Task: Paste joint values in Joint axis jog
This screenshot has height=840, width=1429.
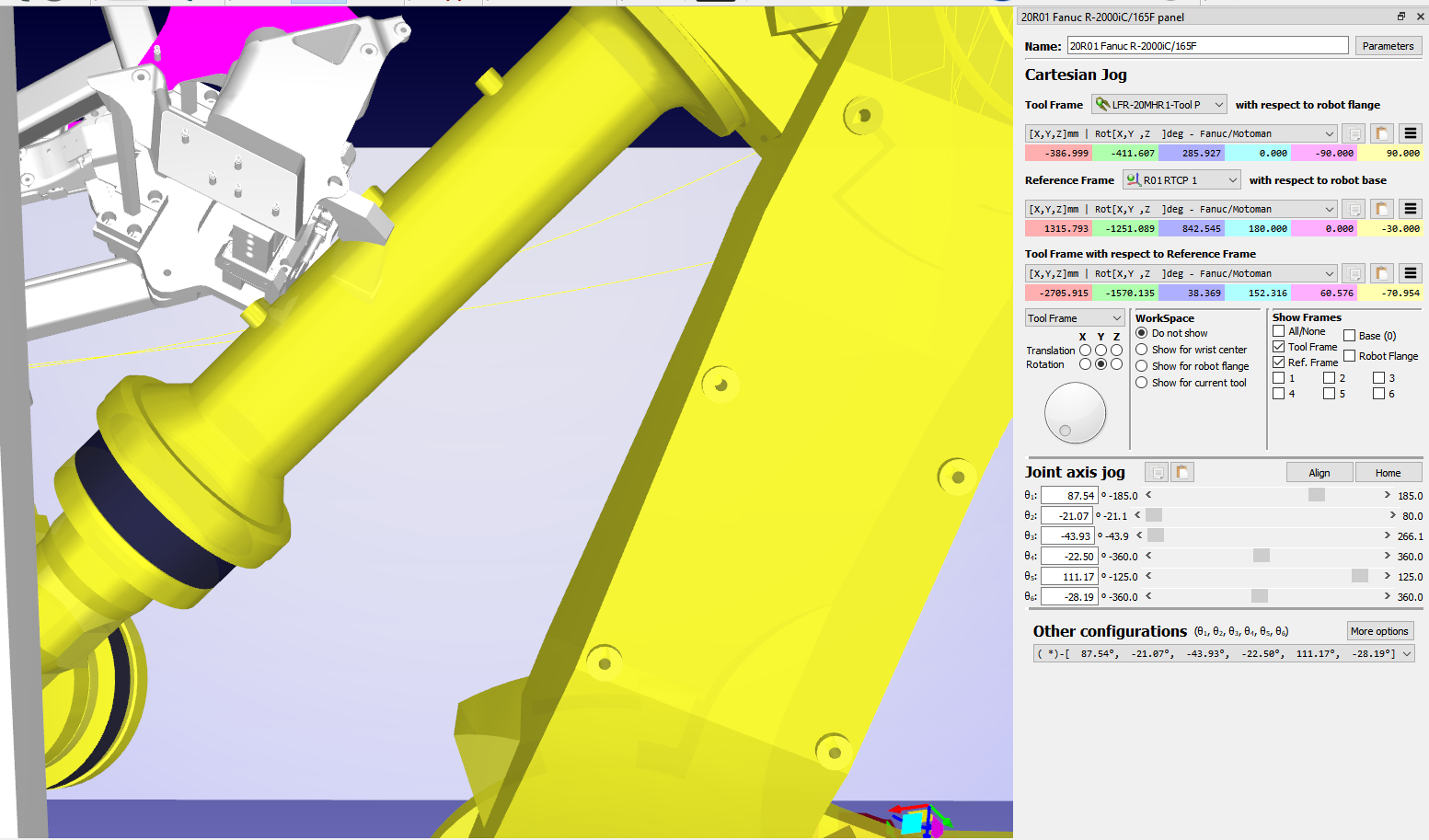Action: click(x=1182, y=473)
